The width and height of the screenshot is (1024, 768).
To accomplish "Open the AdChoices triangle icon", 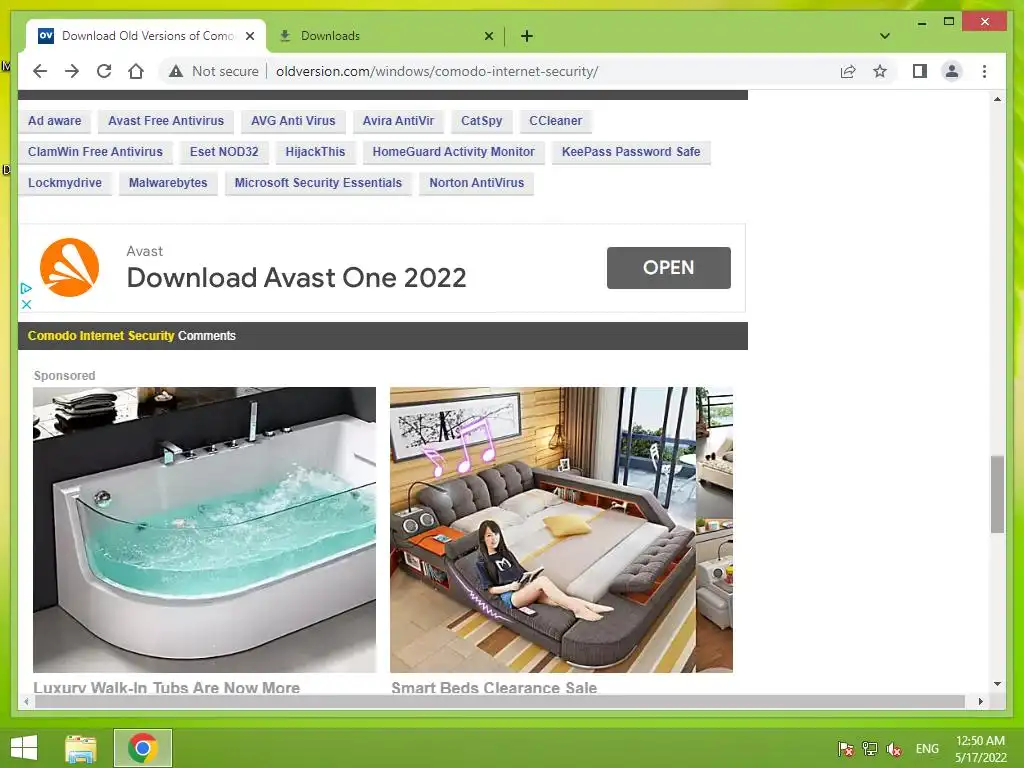I will click(x=26, y=288).
